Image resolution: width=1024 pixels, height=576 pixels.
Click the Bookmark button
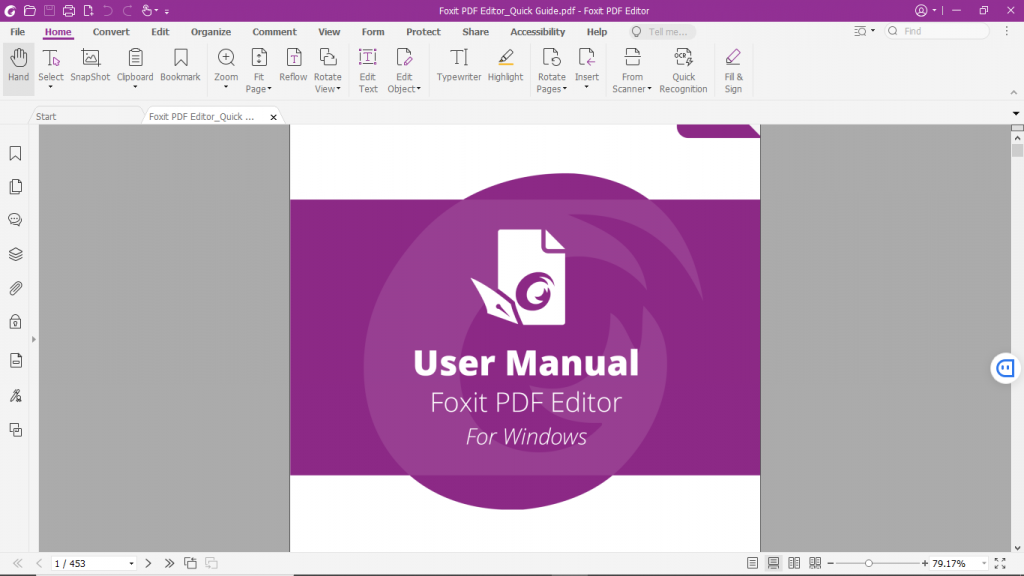pyautogui.click(x=180, y=66)
